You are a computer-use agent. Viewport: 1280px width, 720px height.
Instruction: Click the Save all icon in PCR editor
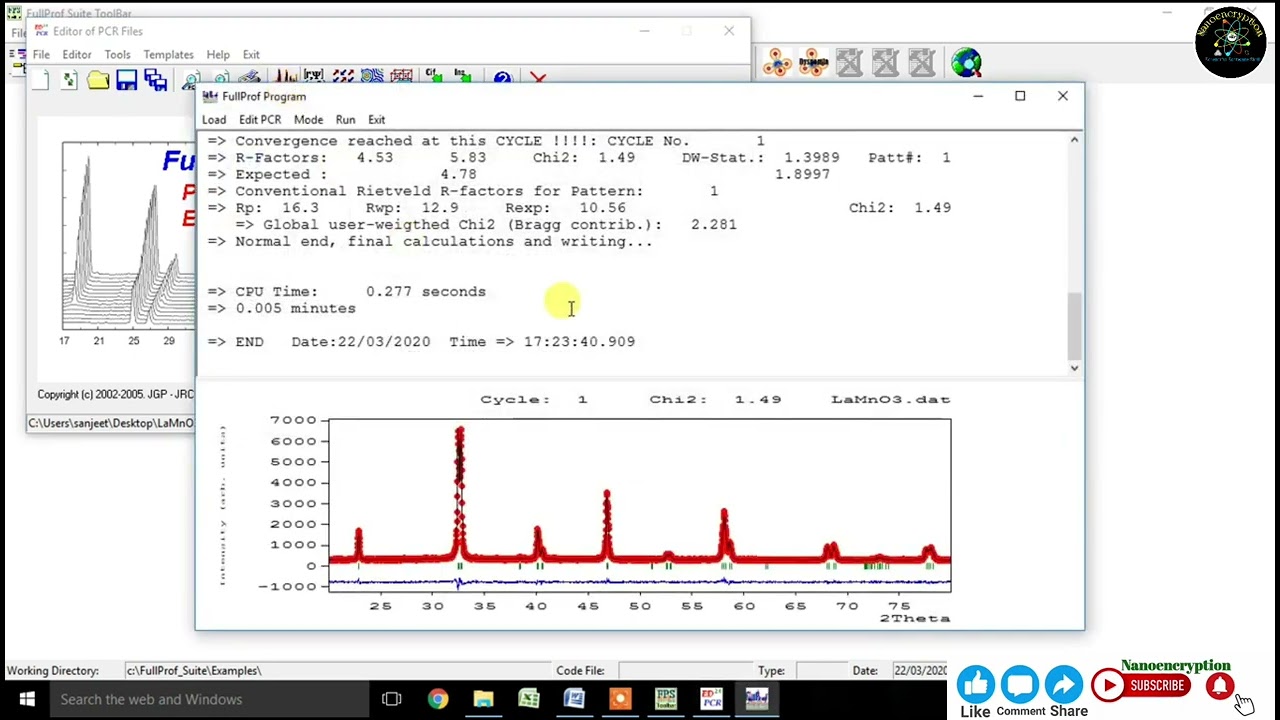coord(155,80)
